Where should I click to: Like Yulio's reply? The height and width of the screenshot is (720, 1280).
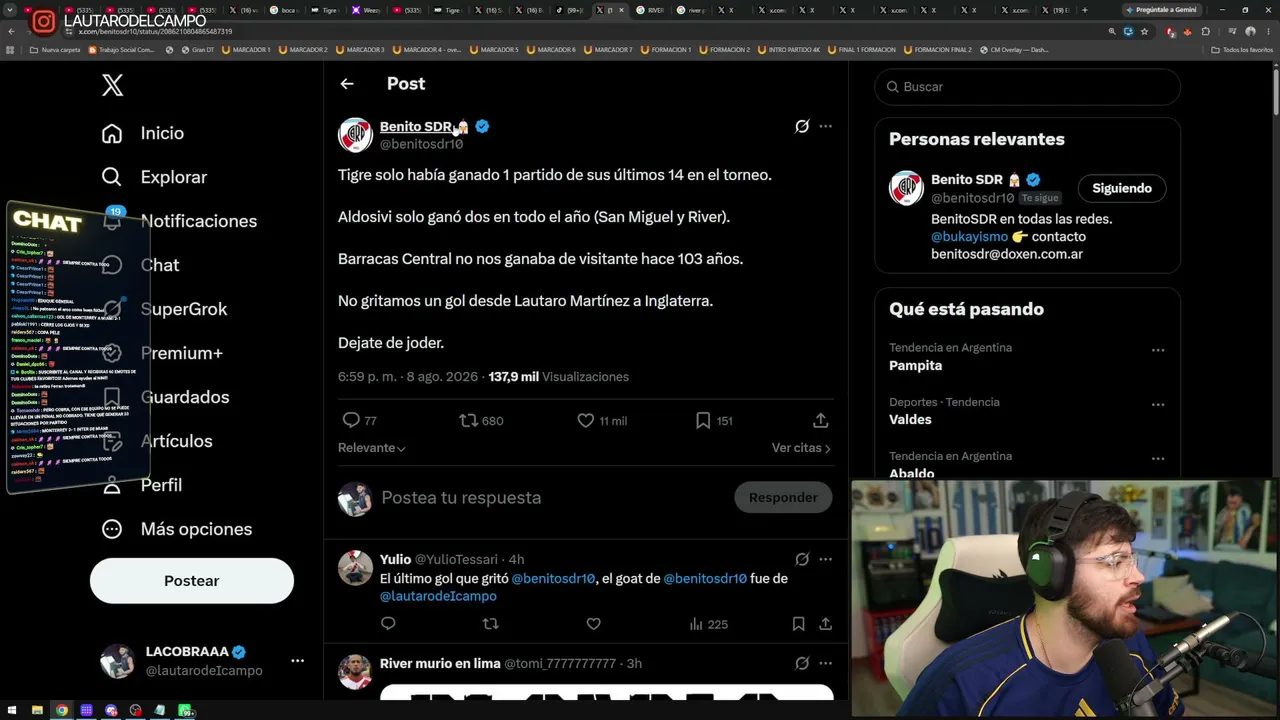pos(593,624)
